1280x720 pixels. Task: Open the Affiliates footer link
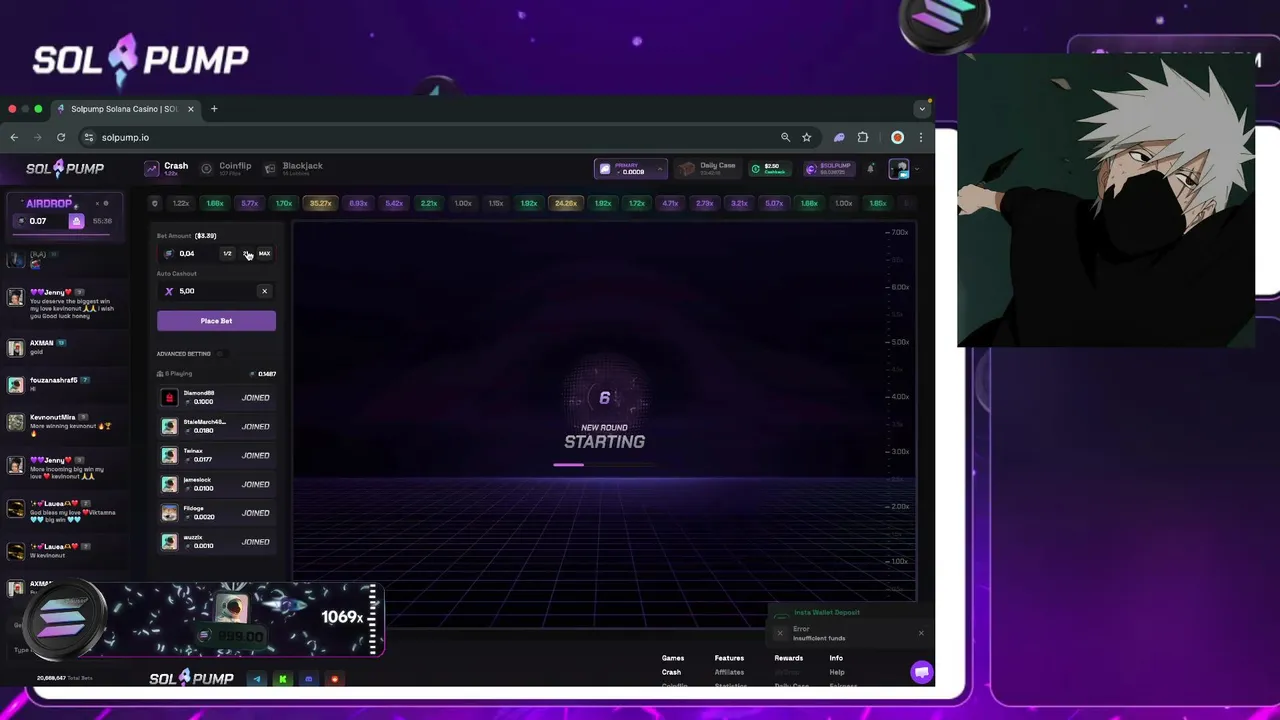coord(729,672)
